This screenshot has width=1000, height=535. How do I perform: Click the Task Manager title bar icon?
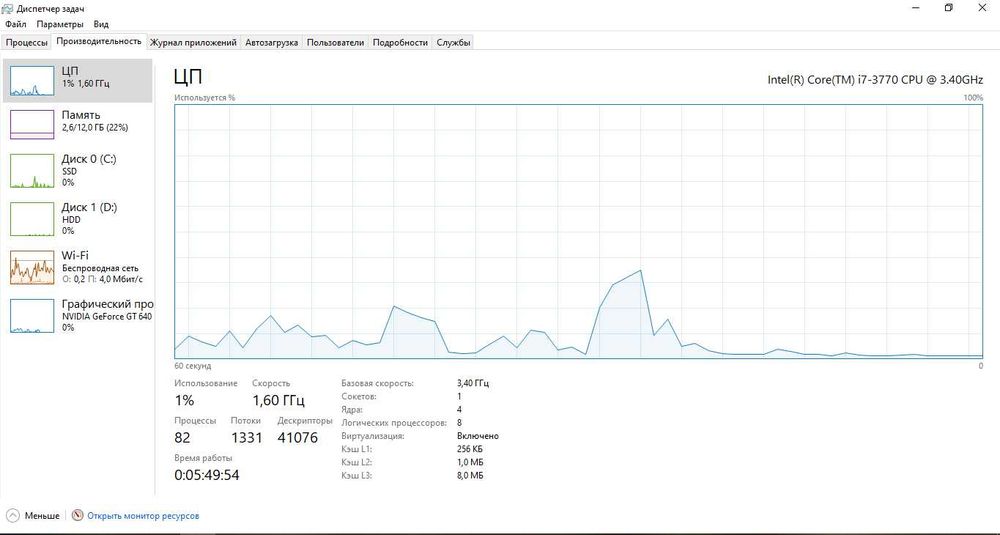click(8, 8)
